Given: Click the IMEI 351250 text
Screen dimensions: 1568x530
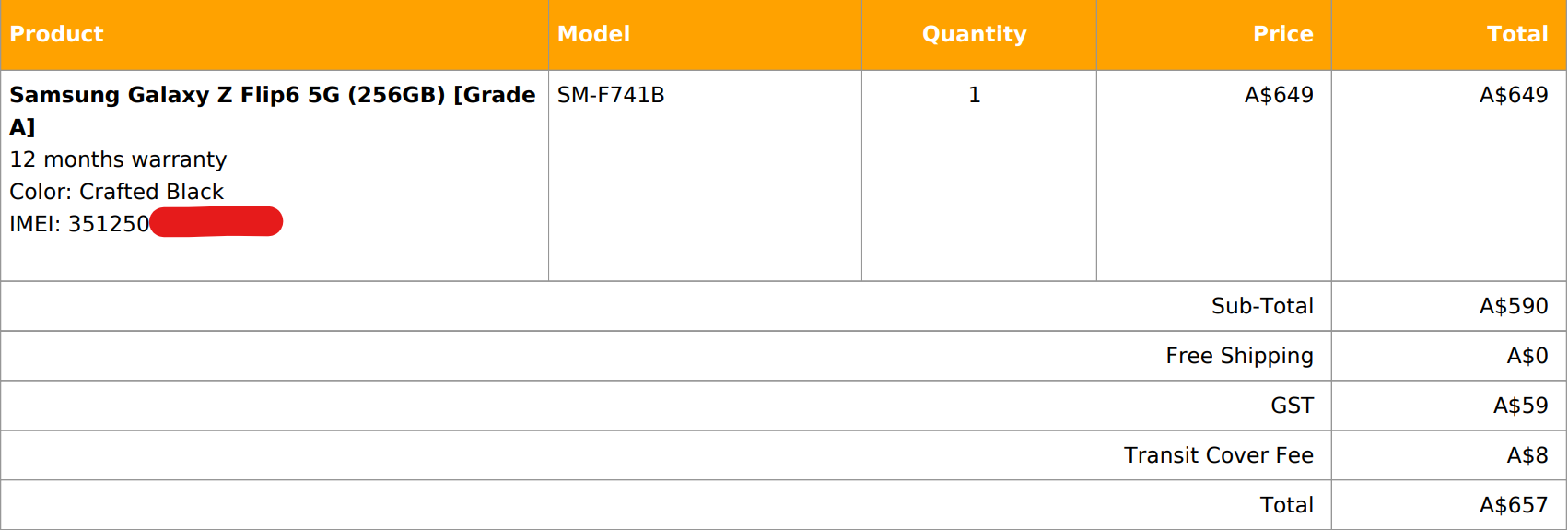Looking at the screenshot, I should click(x=79, y=224).
